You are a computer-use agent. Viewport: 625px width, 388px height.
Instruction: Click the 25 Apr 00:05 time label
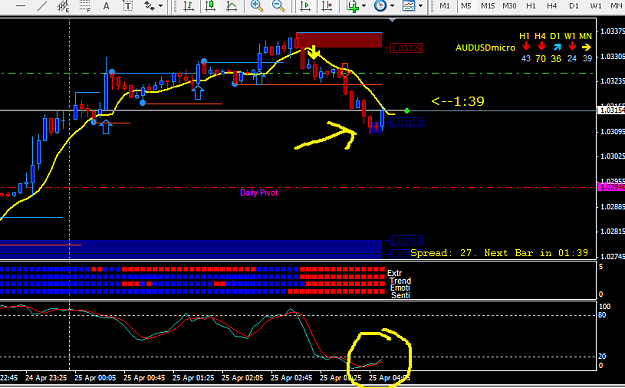(x=95, y=378)
